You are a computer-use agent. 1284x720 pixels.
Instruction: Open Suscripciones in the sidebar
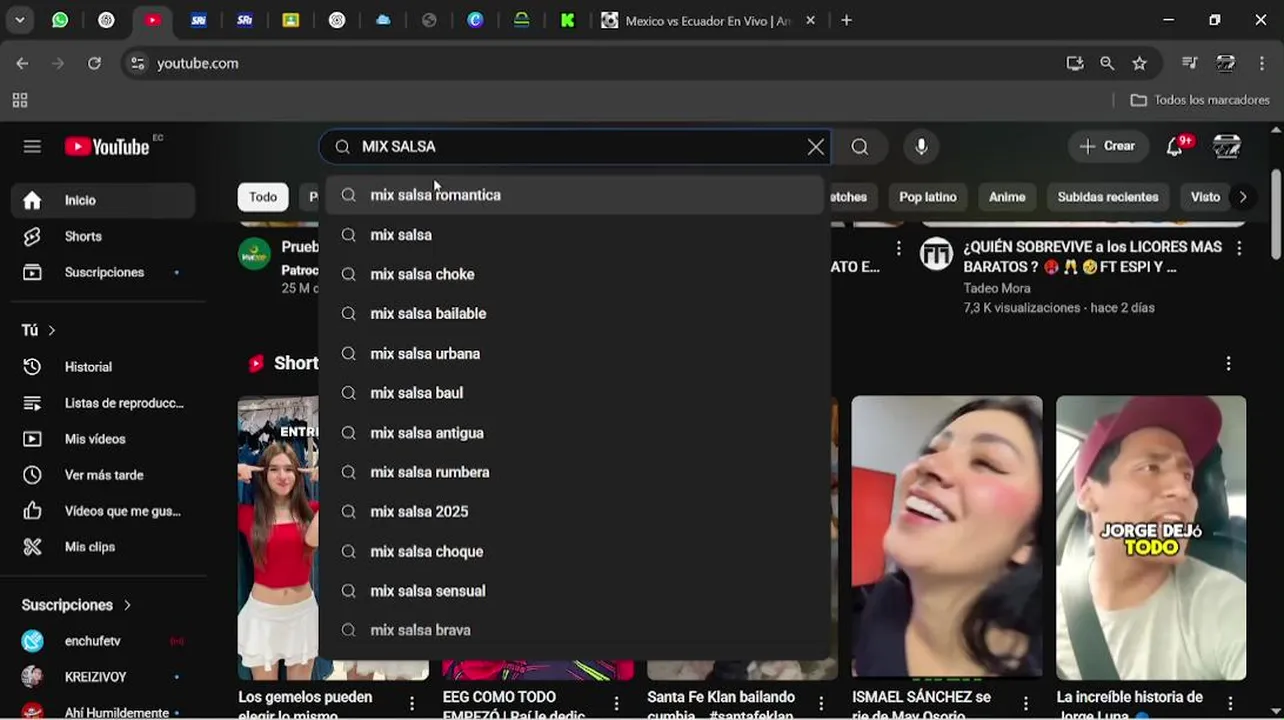[x=103, y=272]
